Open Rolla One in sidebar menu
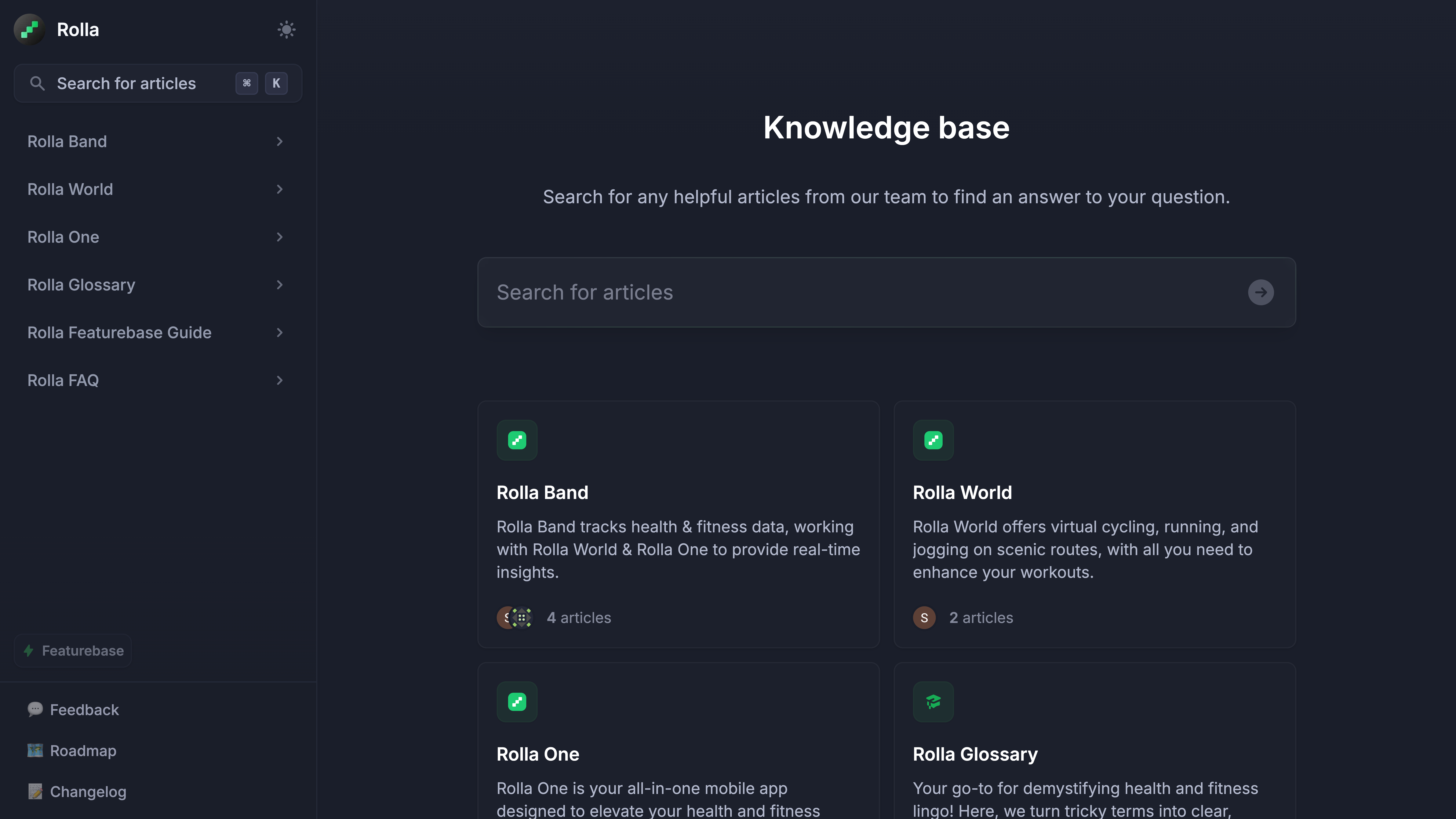 click(x=63, y=237)
